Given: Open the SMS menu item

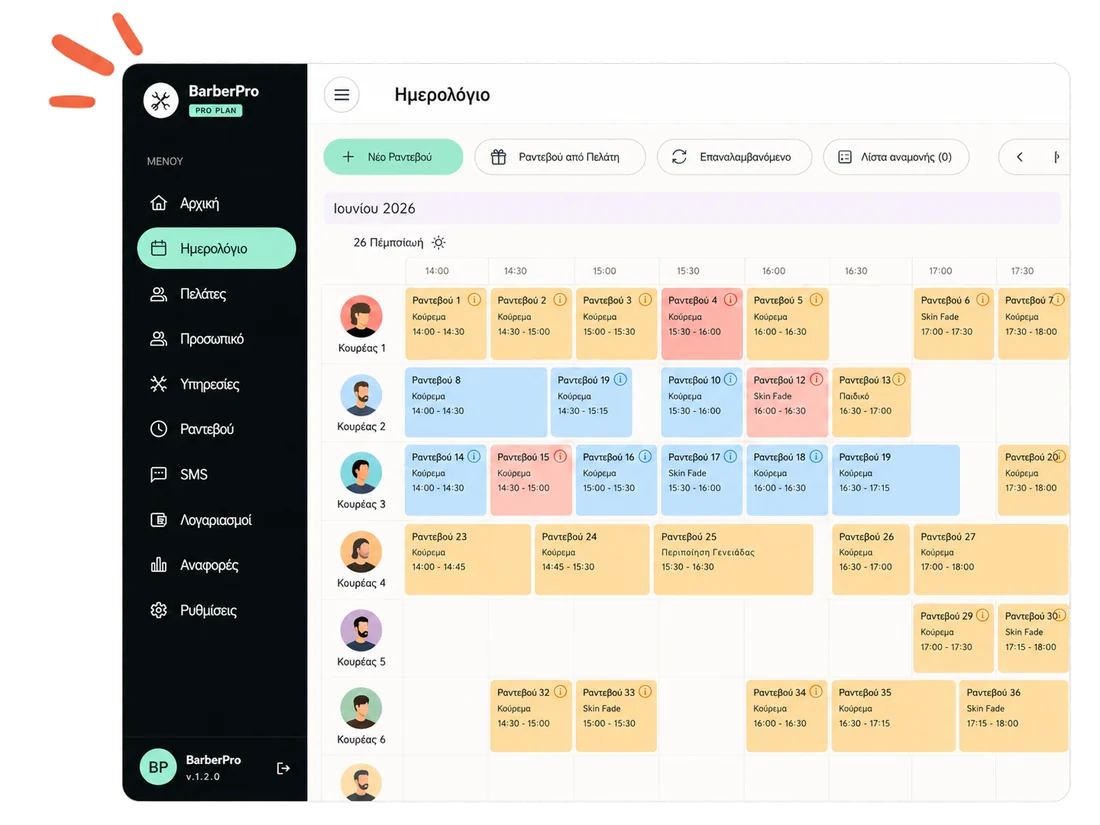Looking at the screenshot, I should [x=216, y=474].
